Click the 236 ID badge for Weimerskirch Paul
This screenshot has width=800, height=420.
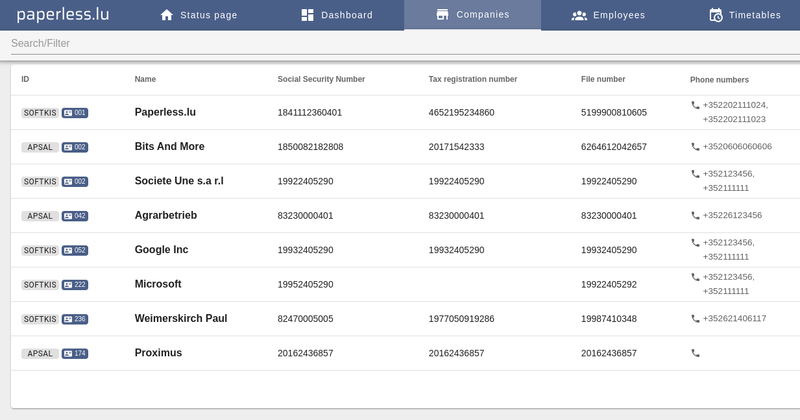[x=75, y=319]
